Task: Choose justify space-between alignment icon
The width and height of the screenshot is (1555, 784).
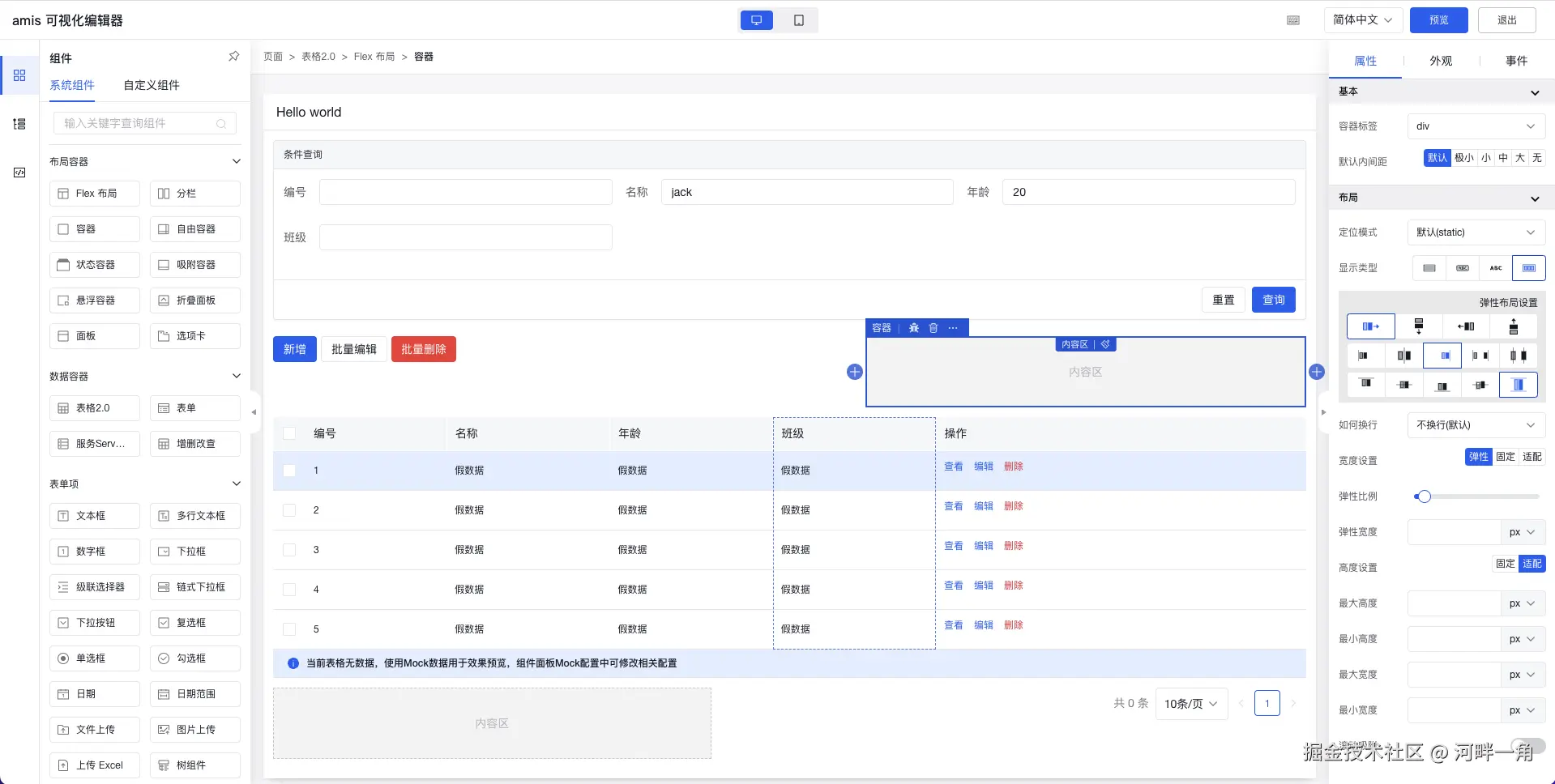Action: (1480, 356)
